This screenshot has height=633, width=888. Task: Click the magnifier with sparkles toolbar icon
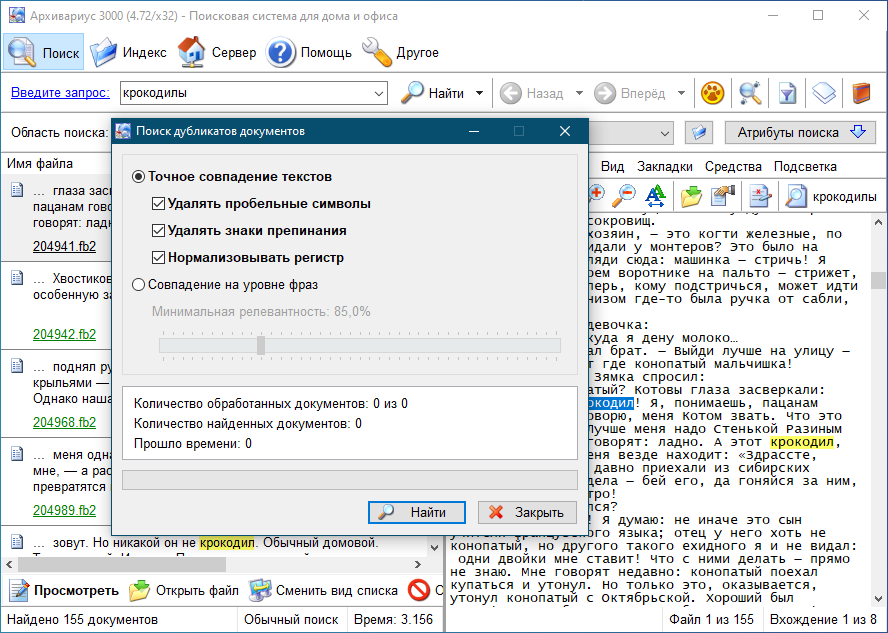pyautogui.click(x=750, y=93)
